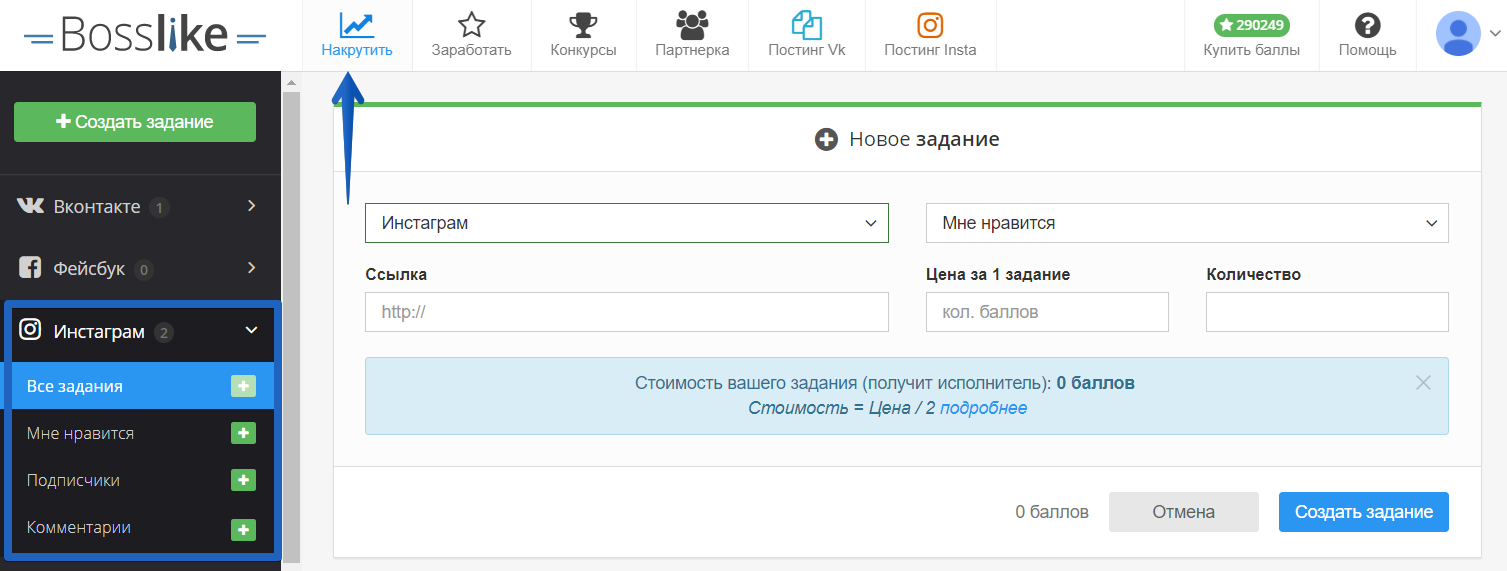This screenshot has height=571, width=1507.
Task: Open the Партнерка people tab
Action: point(692,36)
